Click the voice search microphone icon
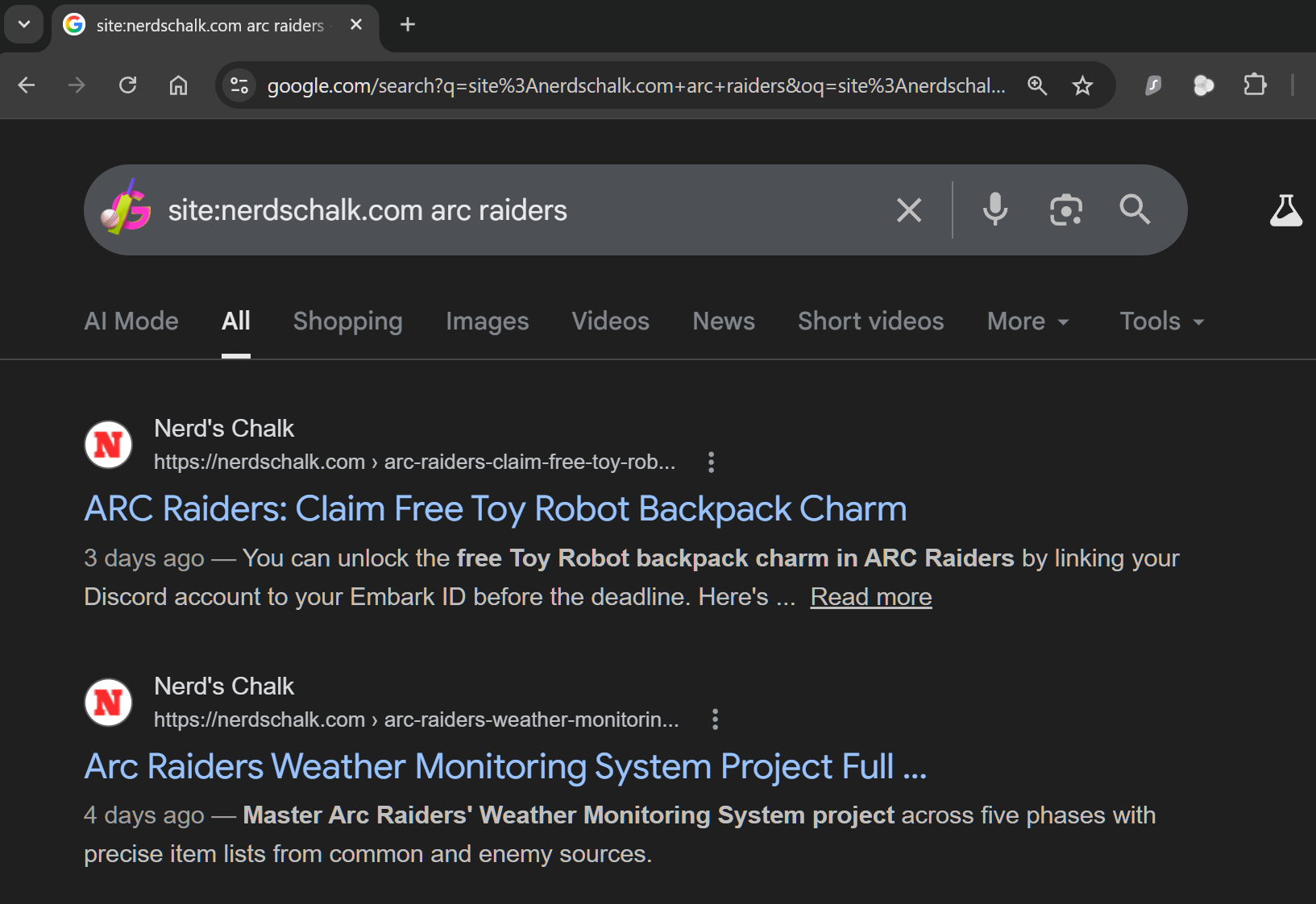The image size is (1316, 904). click(x=995, y=209)
